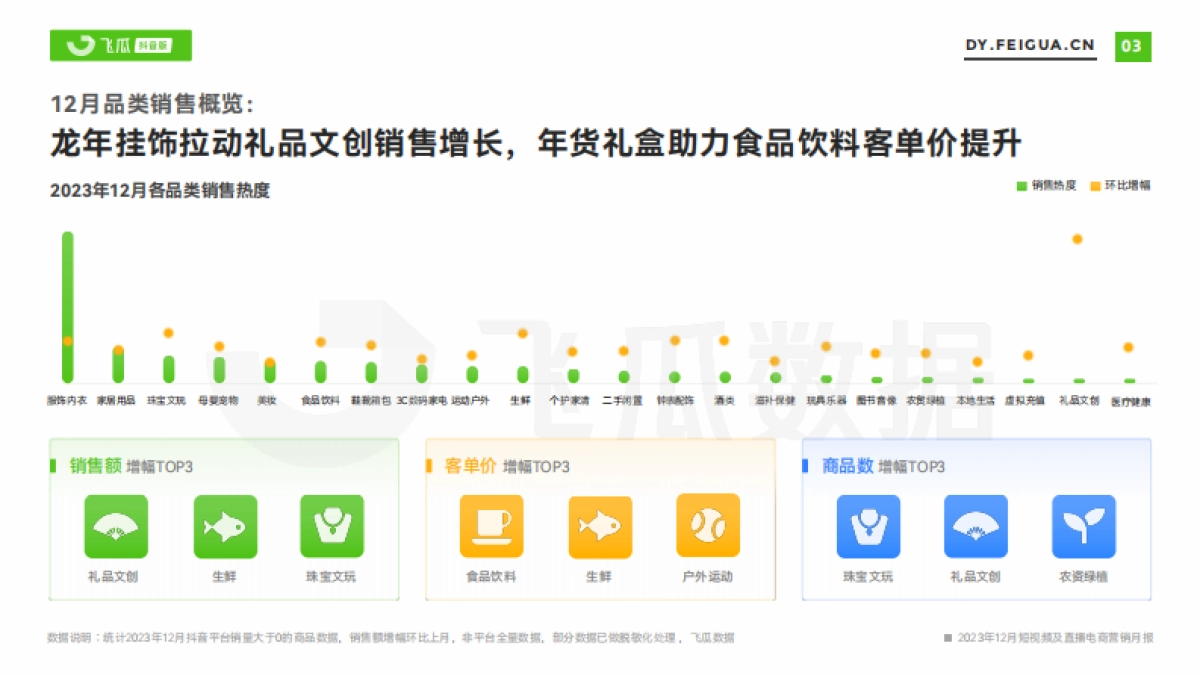Click the 生鲜 fish icon in 销售额 TOP3

point(224,525)
